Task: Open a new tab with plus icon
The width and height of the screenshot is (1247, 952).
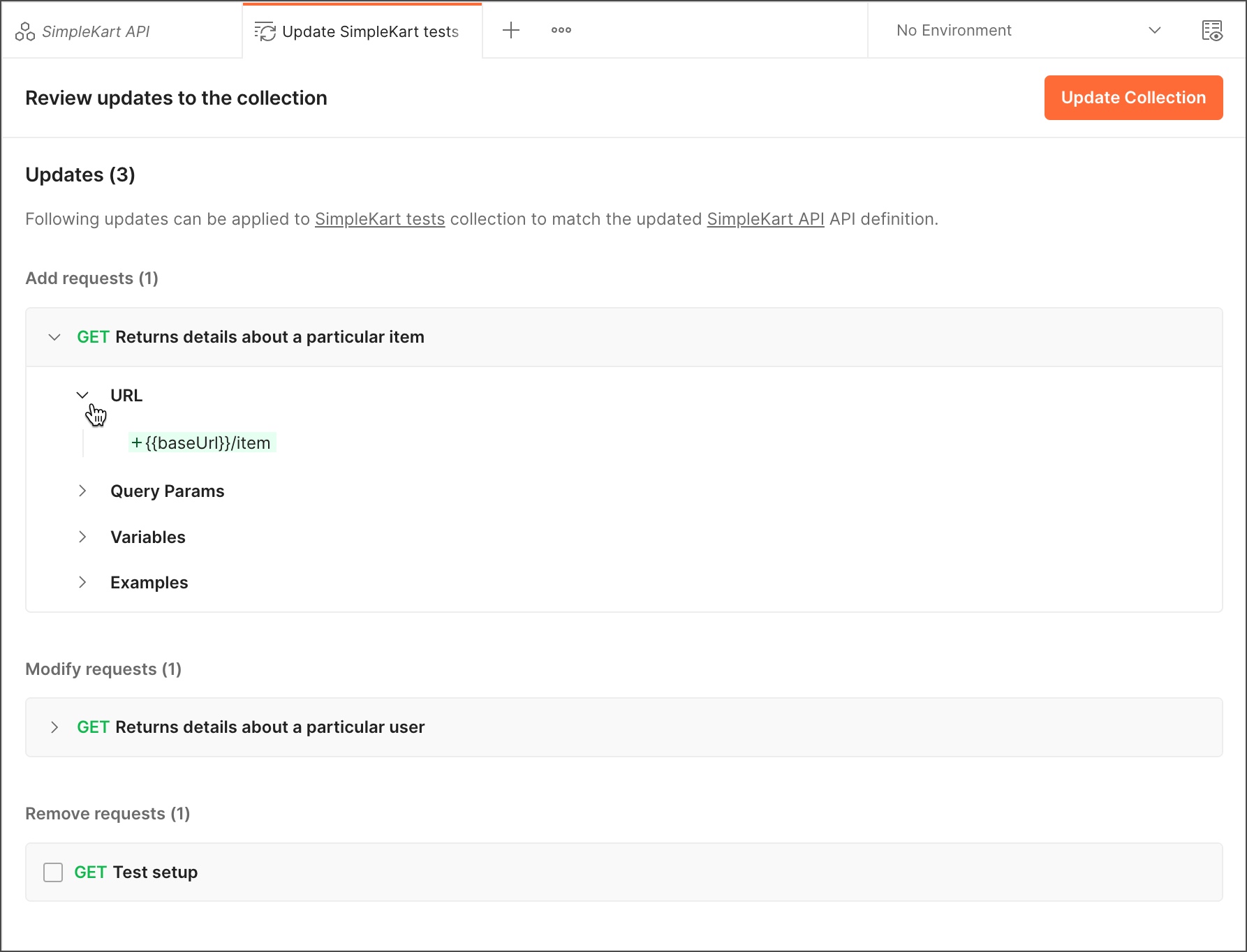Action: [511, 30]
